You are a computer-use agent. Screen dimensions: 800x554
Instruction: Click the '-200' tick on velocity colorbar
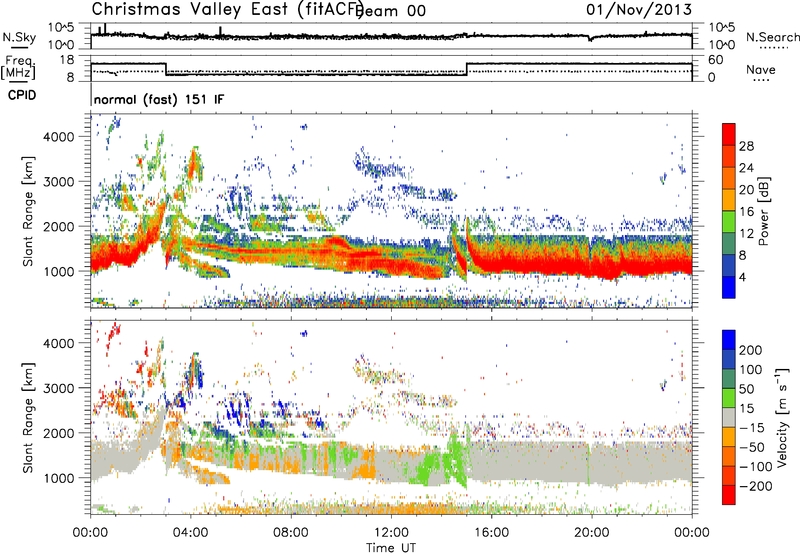point(756,486)
